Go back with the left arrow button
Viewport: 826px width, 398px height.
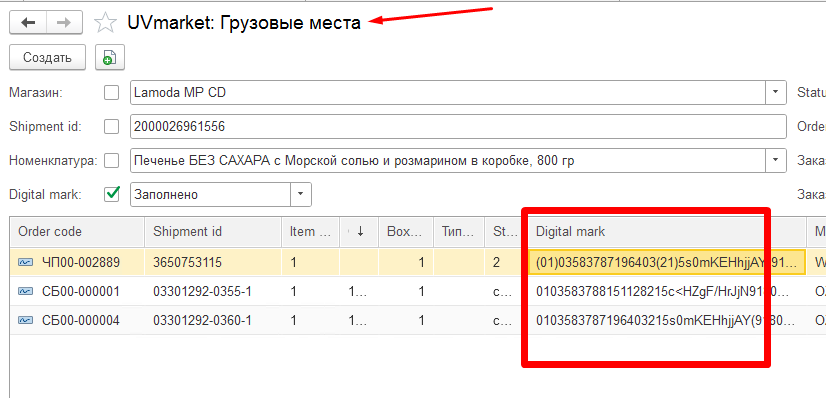[x=28, y=23]
